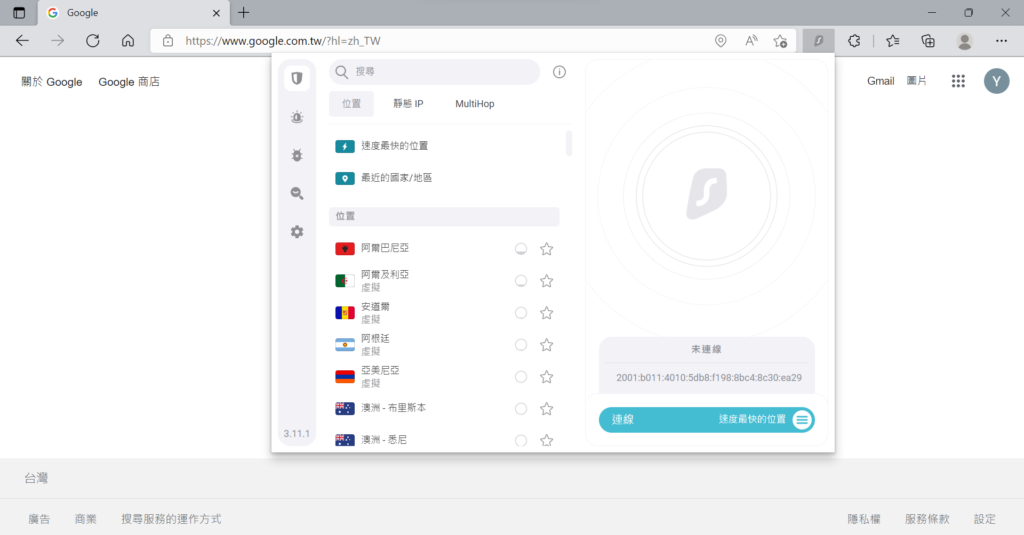The image size is (1024, 535).
Task: Click the site info lock icon
Action: tap(168, 41)
